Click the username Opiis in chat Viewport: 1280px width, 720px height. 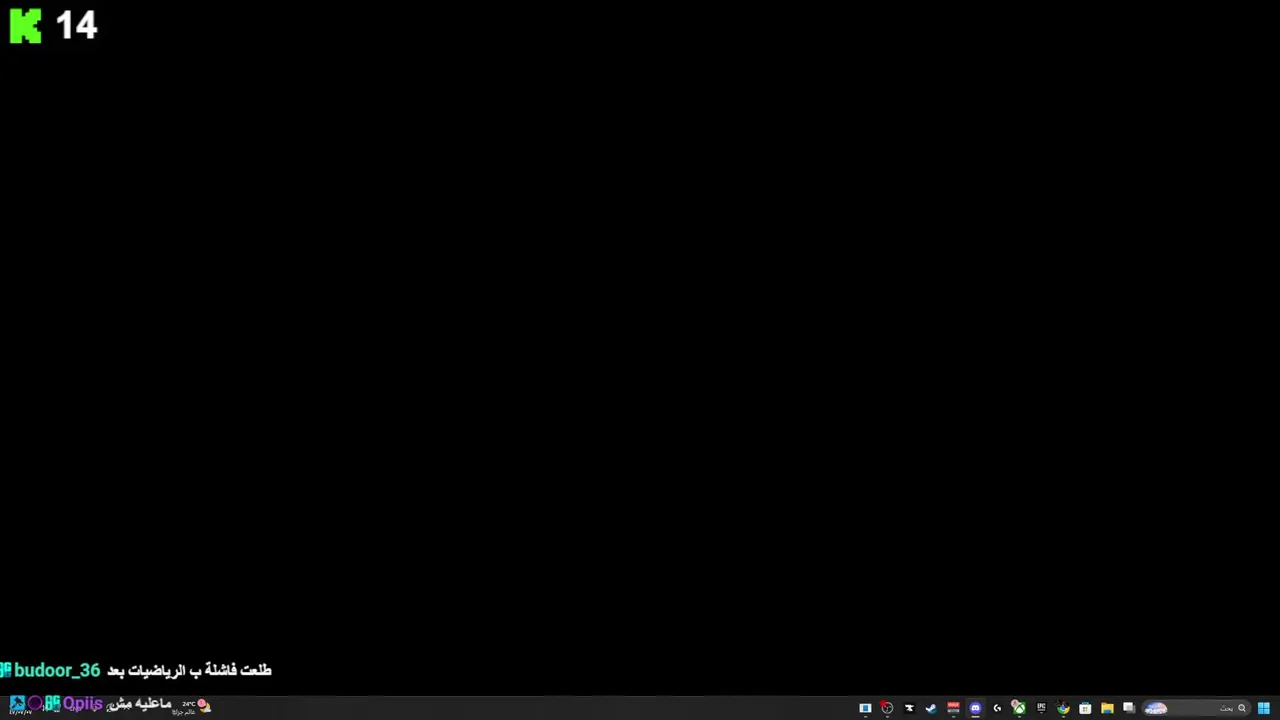pos(82,704)
